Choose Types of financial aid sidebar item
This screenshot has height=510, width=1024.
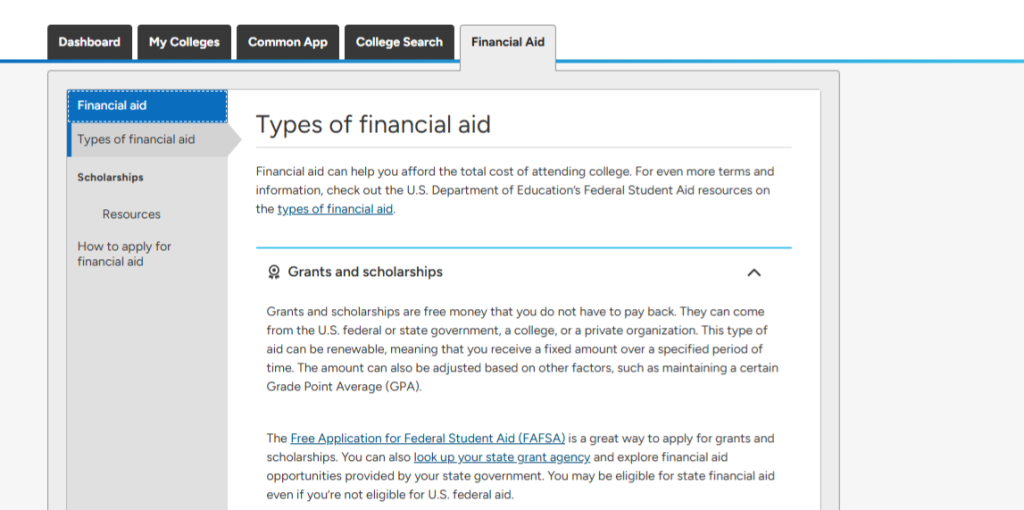pyautogui.click(x=136, y=140)
